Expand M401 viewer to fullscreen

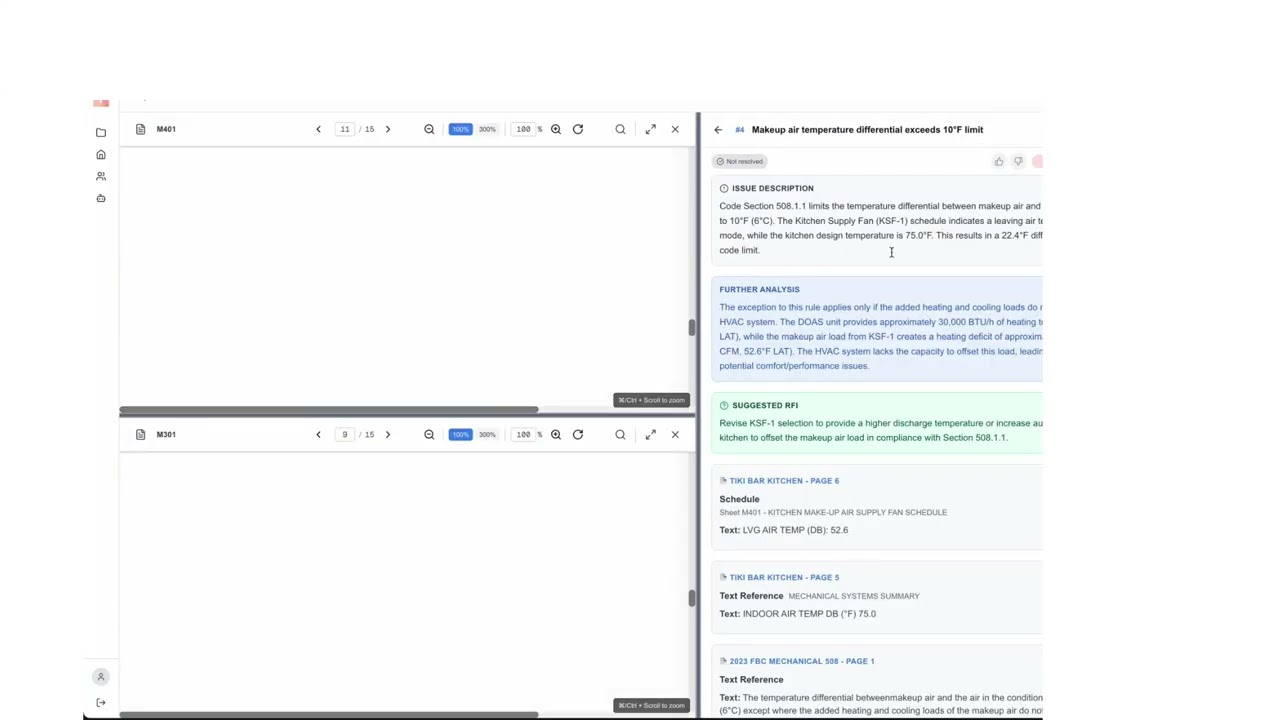point(651,129)
